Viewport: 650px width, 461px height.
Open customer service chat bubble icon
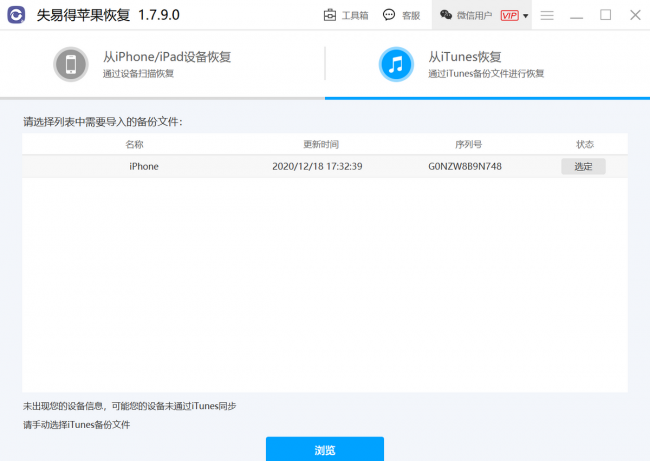coord(389,15)
